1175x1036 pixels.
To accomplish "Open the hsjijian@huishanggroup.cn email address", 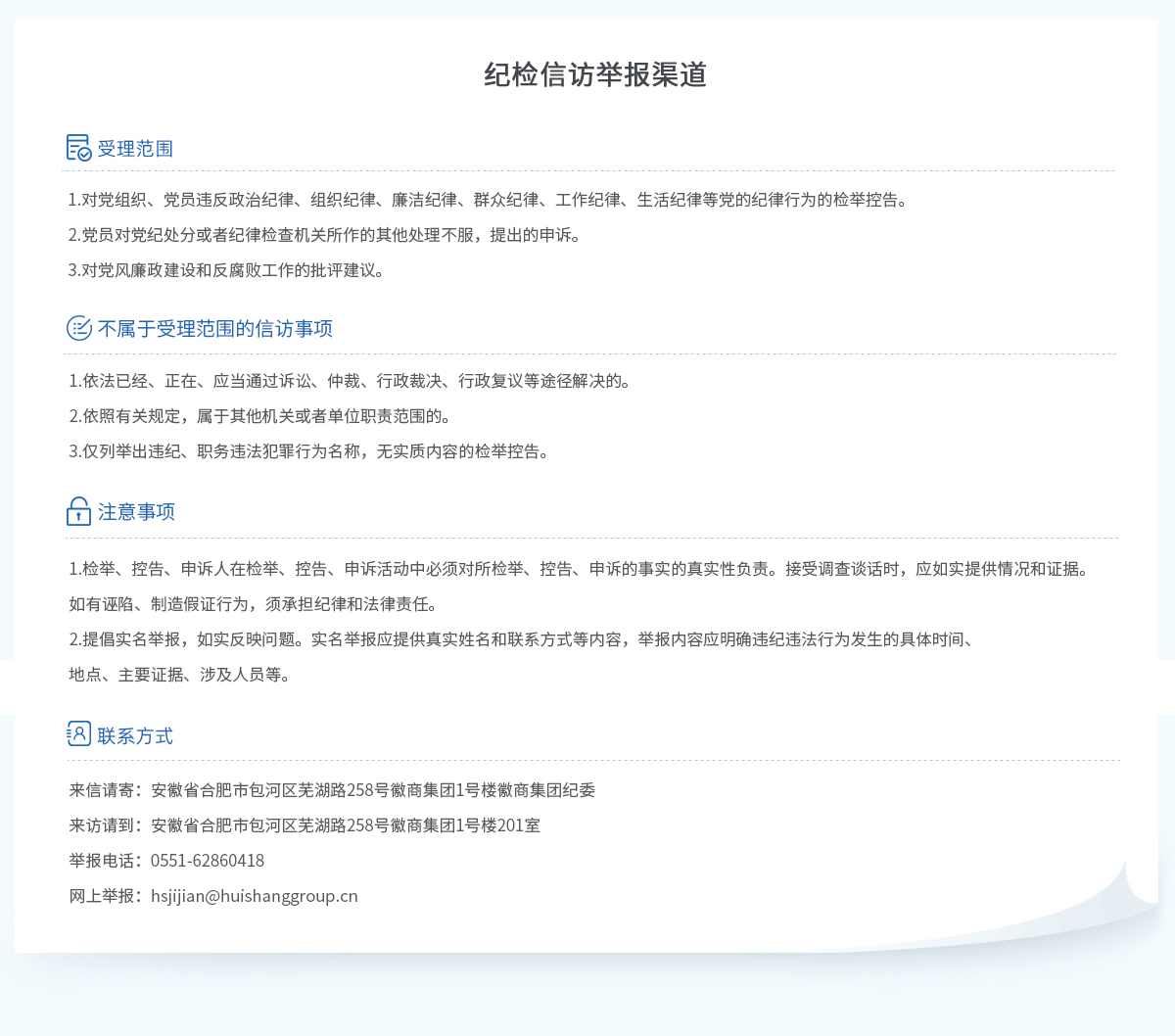I will (254, 896).
